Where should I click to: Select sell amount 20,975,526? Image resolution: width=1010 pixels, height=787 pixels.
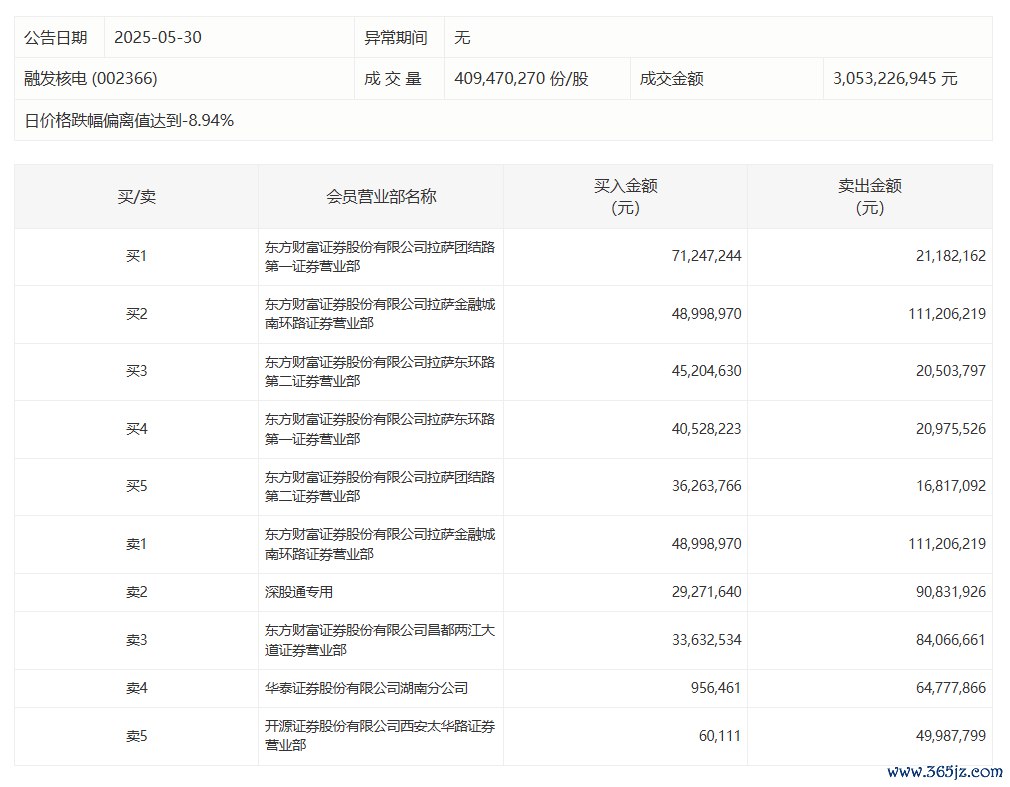tap(951, 429)
